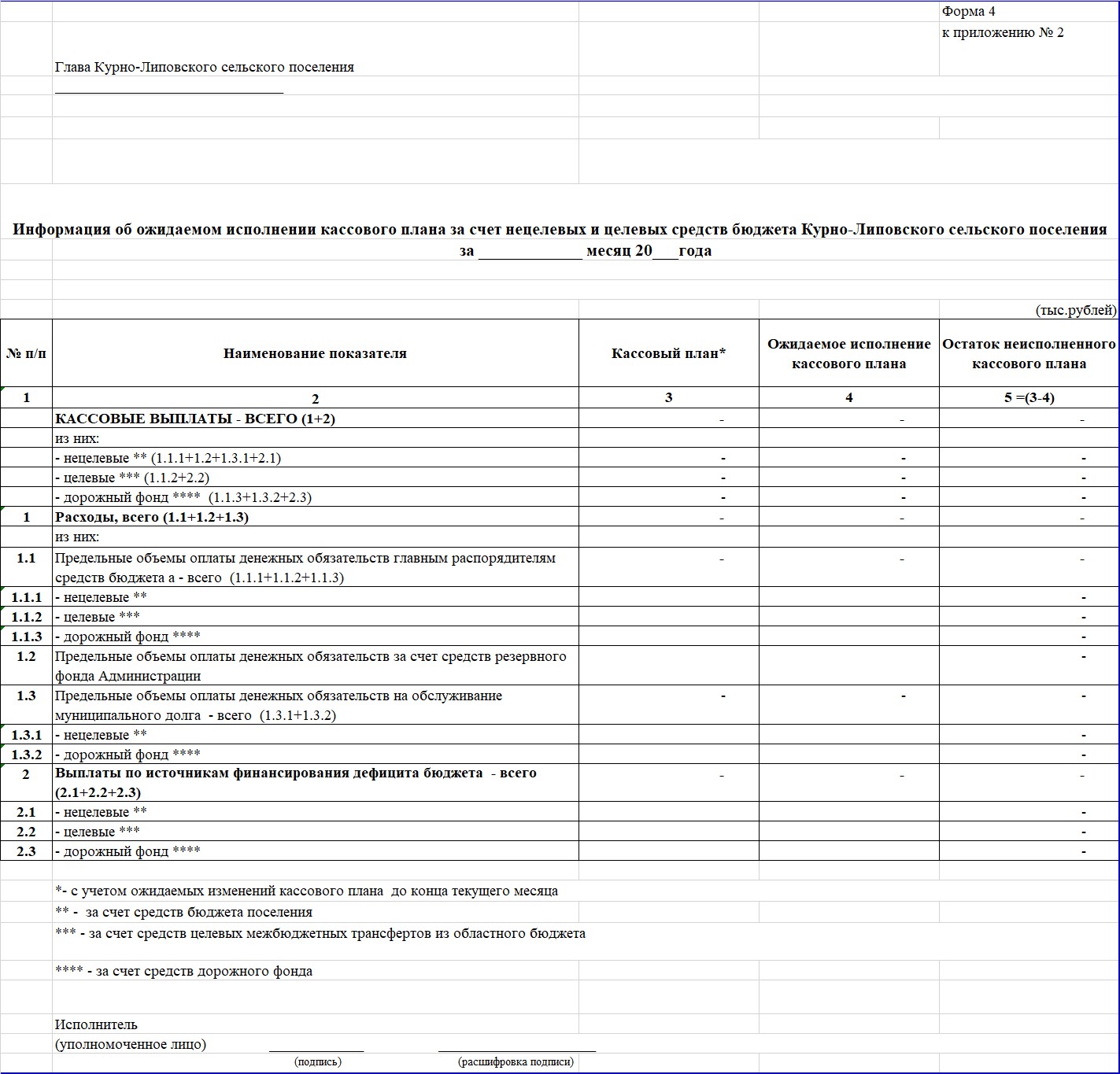Click the signature line under "Глава" text

pyautogui.click(x=169, y=90)
